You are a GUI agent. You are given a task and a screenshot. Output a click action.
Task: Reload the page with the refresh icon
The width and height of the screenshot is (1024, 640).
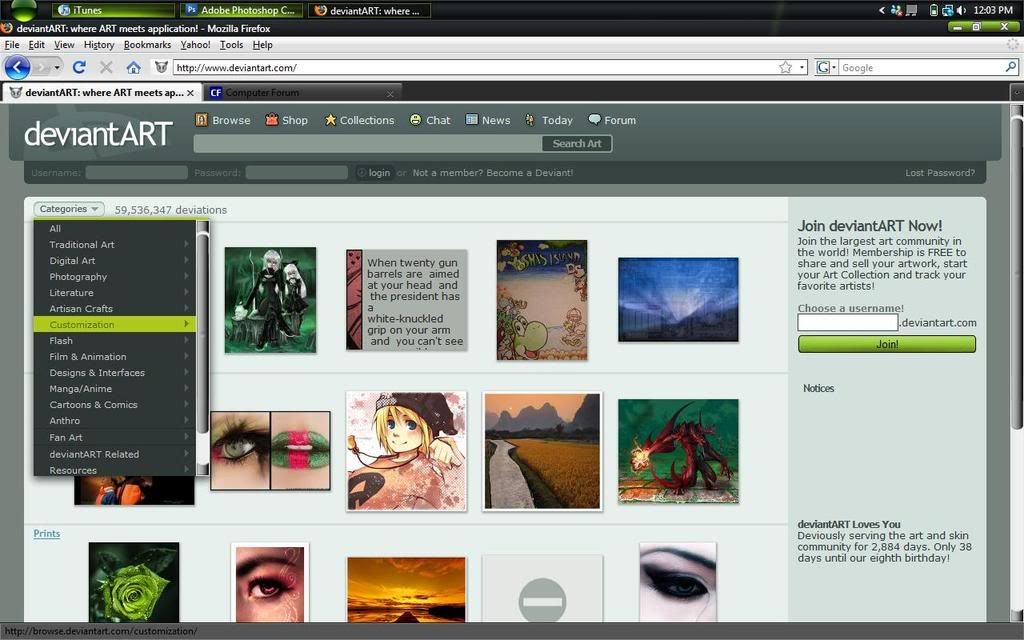tap(79, 67)
